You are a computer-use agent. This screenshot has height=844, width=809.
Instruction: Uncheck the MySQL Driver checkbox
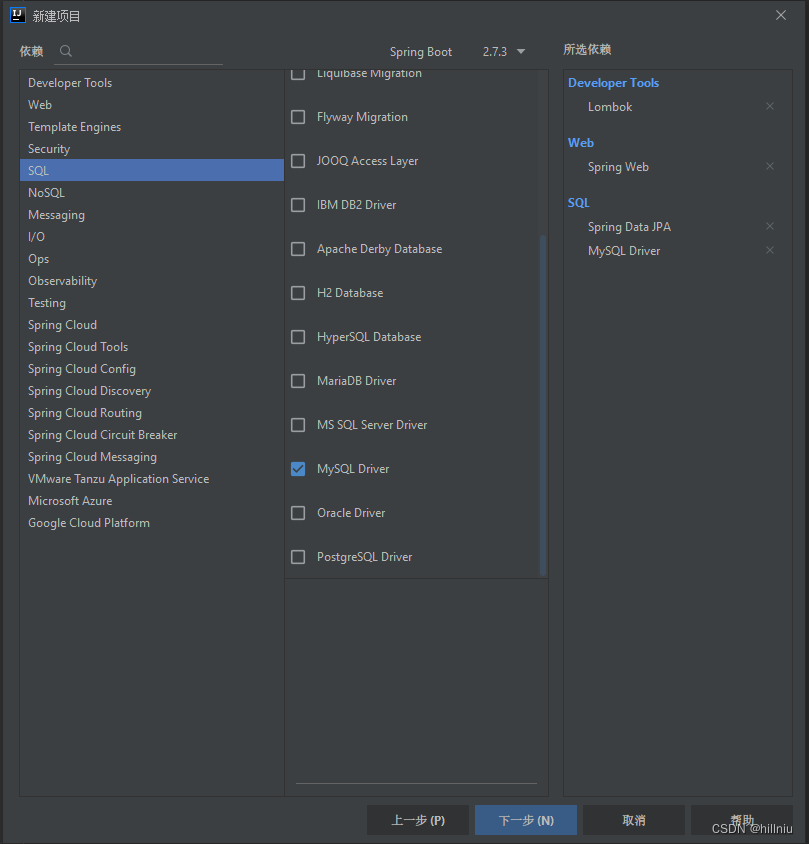[x=298, y=469]
